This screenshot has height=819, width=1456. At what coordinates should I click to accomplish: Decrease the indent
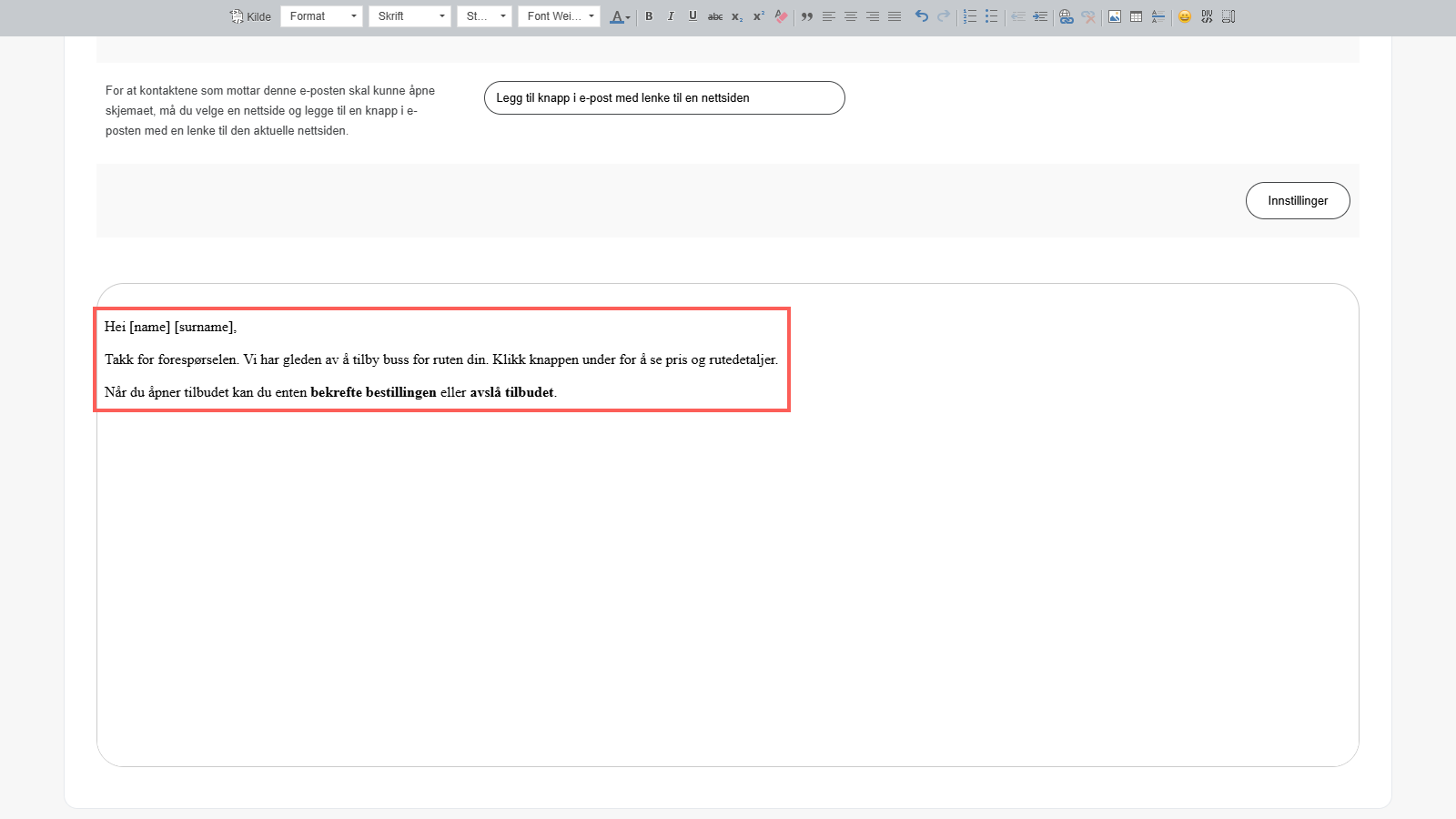(x=1018, y=16)
